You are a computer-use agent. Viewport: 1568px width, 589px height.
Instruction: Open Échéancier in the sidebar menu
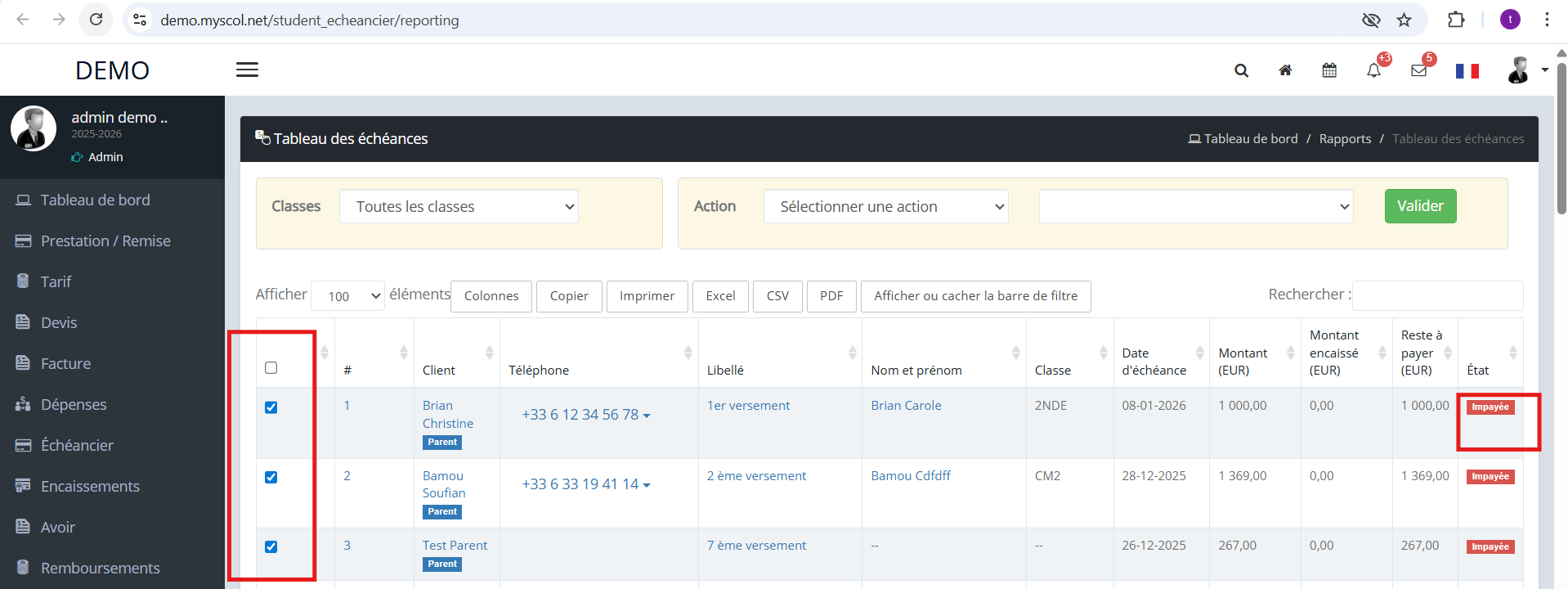[x=77, y=446]
